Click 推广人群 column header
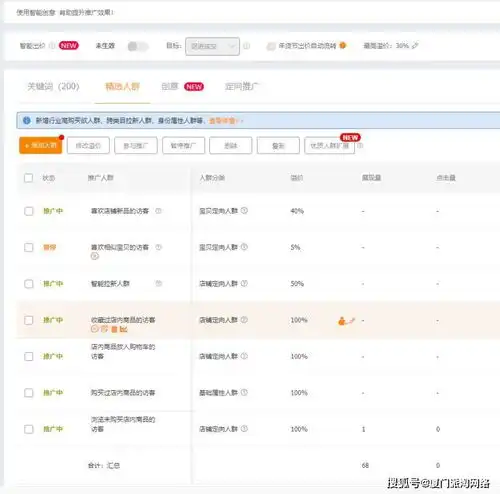Viewport: 500px width, 494px height. point(101,178)
